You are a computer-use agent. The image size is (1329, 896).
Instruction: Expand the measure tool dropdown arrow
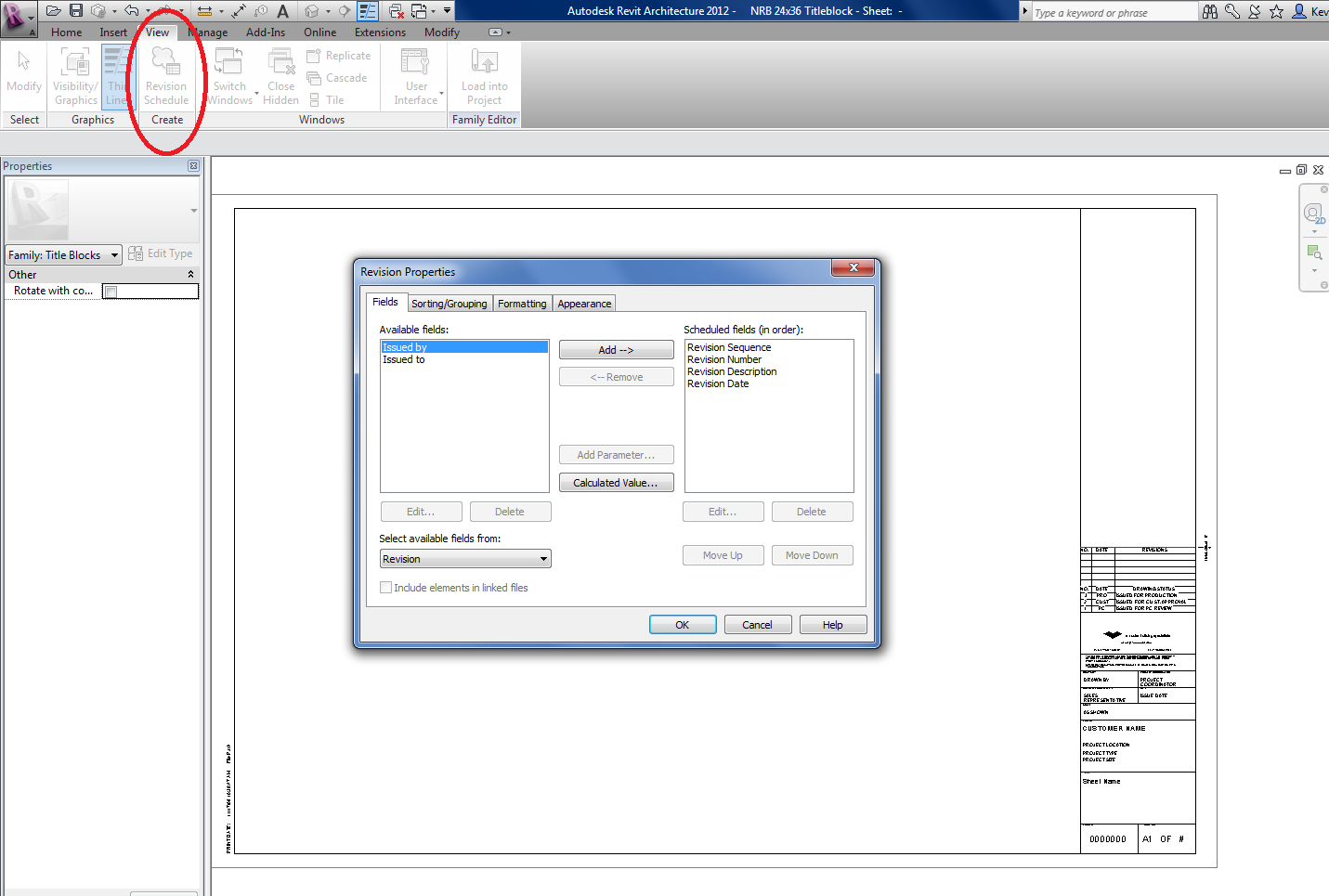(x=221, y=12)
